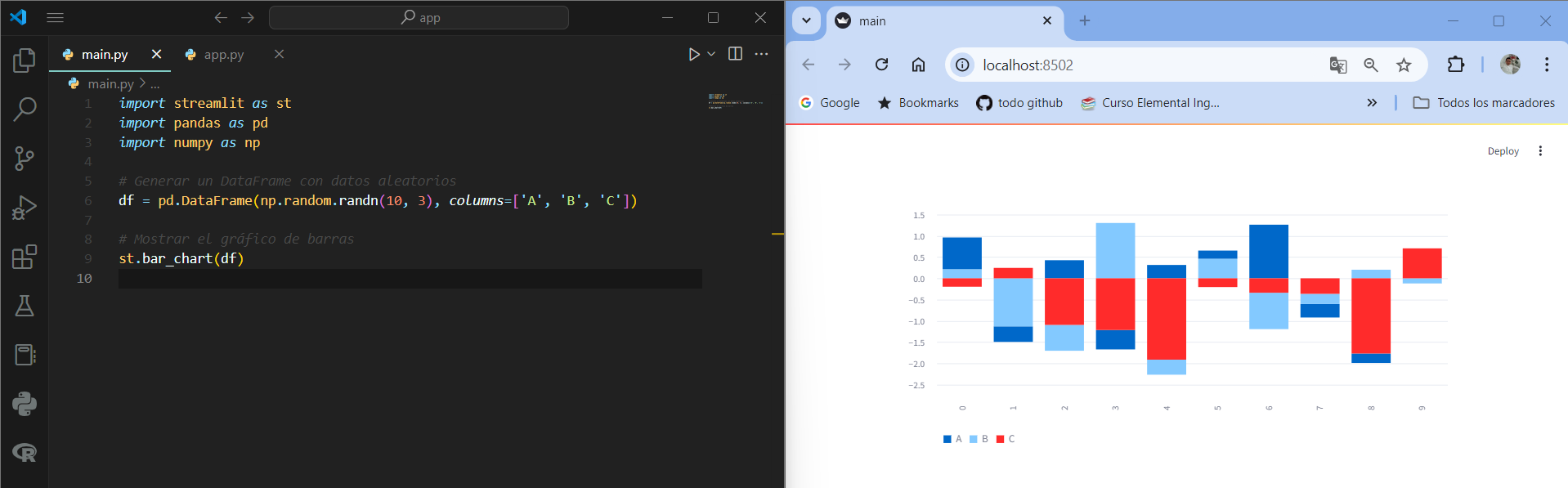Open Run and Debug view

click(x=25, y=208)
